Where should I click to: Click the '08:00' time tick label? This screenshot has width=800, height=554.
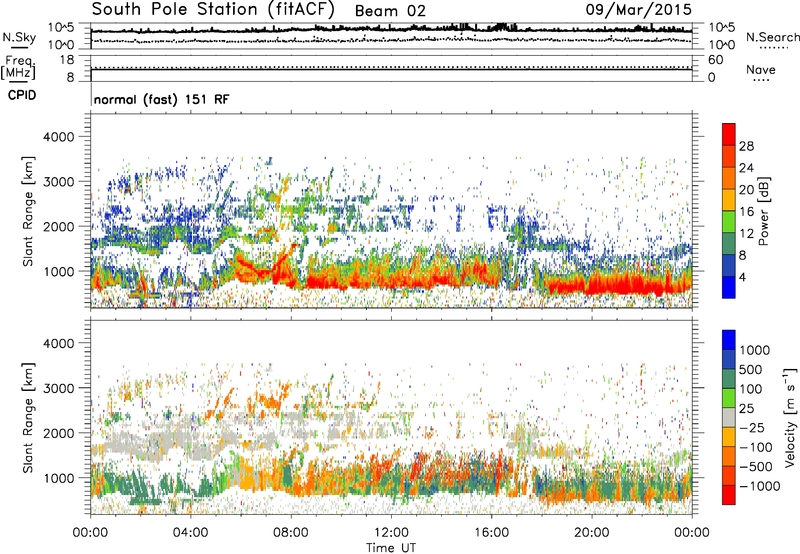291,533
